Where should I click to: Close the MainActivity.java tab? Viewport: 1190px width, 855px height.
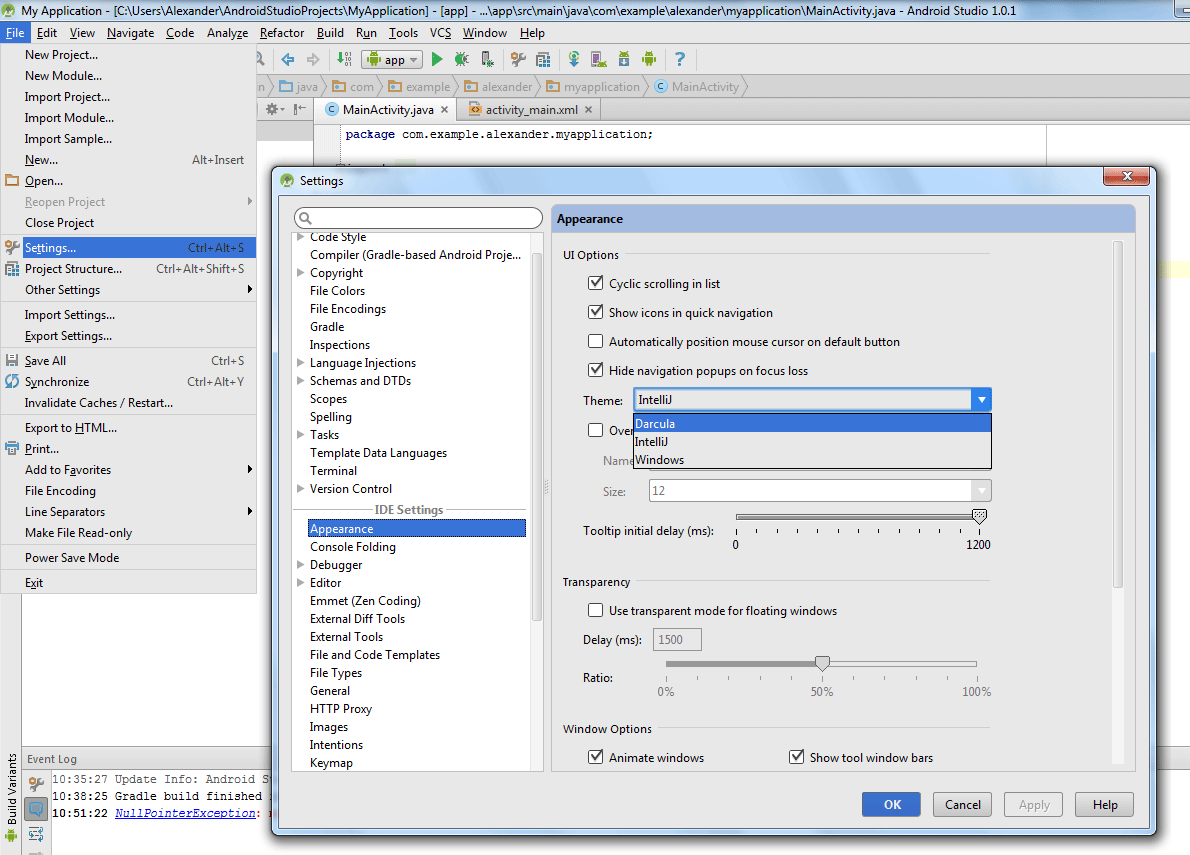tap(444, 110)
